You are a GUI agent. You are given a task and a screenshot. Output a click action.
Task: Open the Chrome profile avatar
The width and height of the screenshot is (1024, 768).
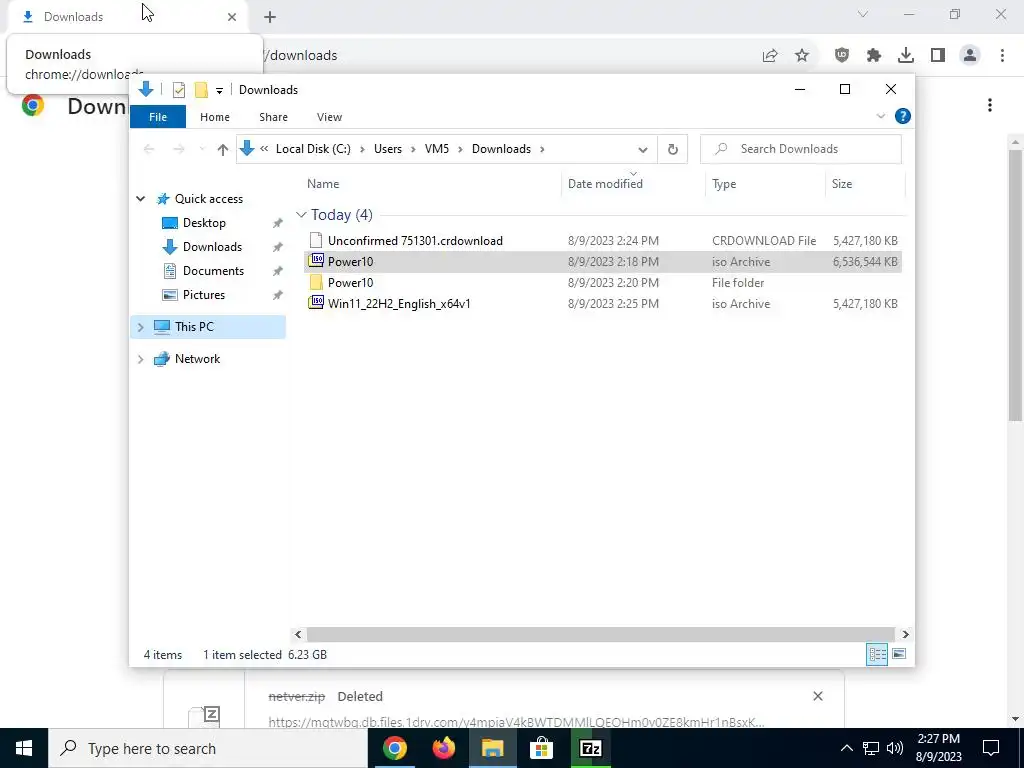[970, 56]
